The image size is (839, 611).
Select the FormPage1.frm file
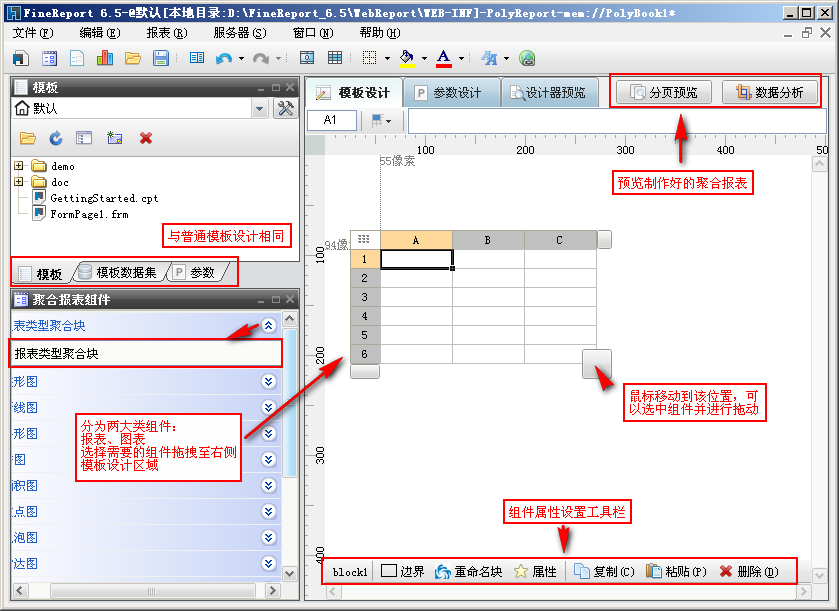(x=80, y=214)
